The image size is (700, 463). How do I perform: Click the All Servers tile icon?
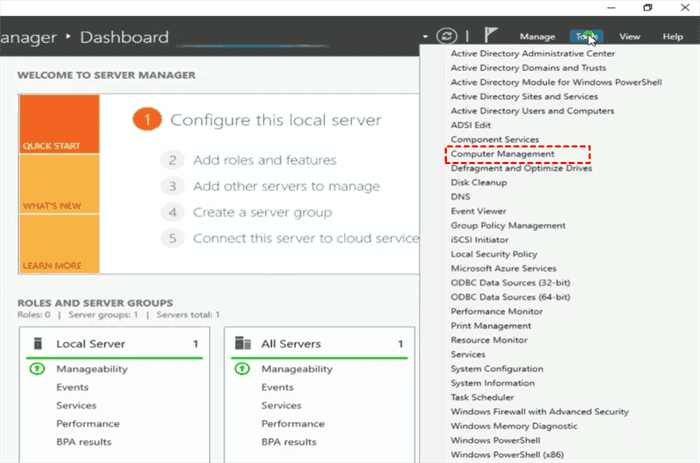[x=242, y=343]
